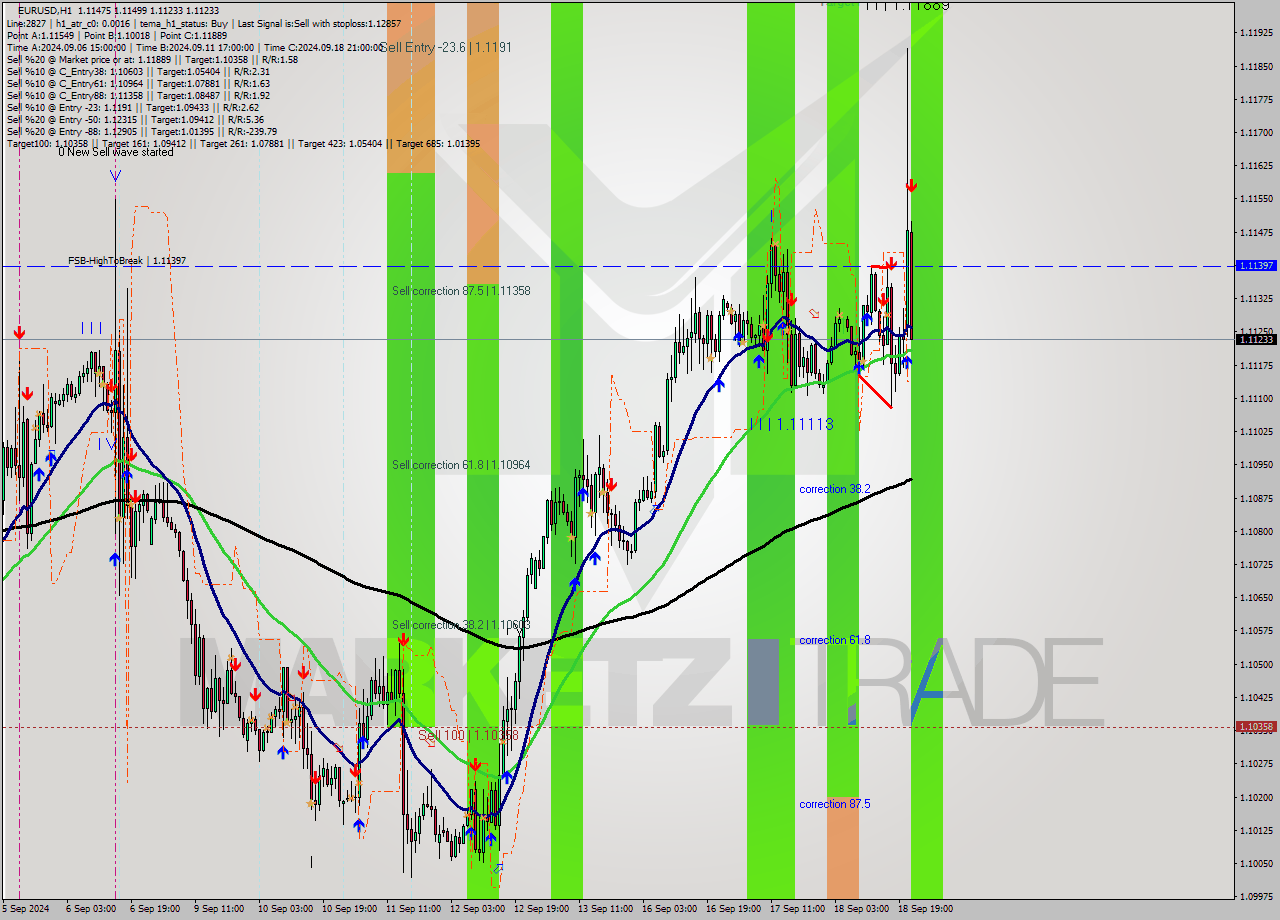Select 'Sell correction 87.5 | 1.11358' label
The height and width of the screenshot is (920, 1280).
461,291
